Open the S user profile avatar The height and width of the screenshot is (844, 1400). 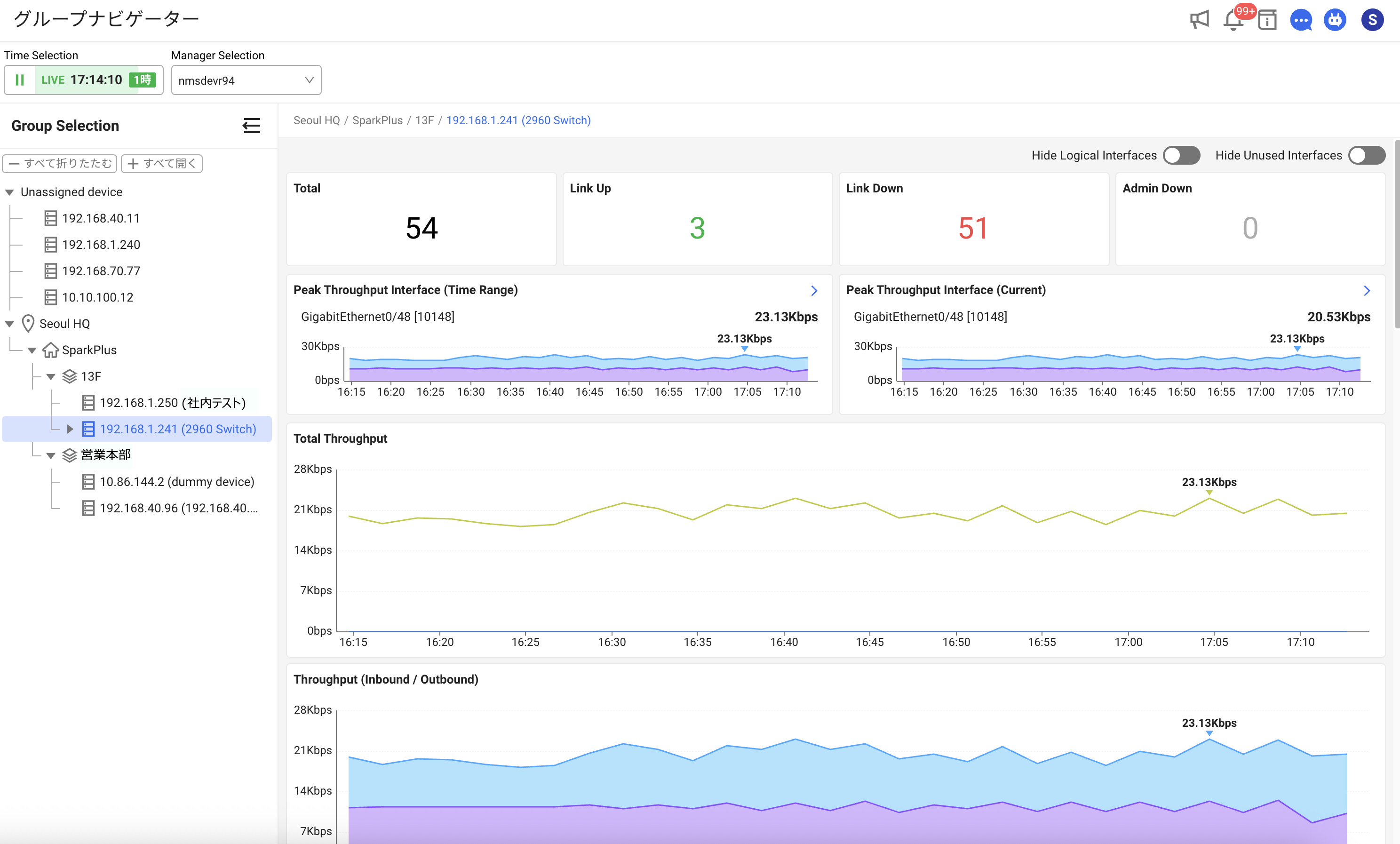point(1372,20)
